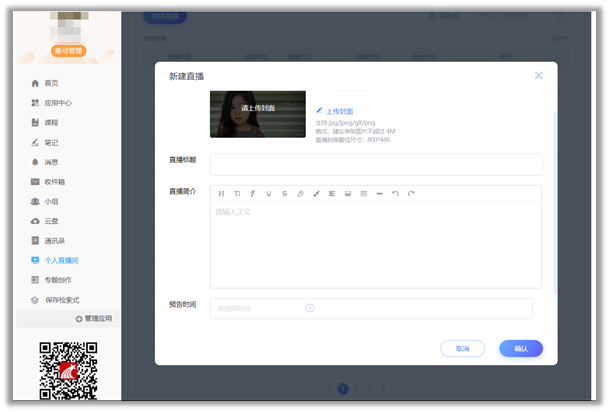
Task: Click the undo arrow in editor toolbar
Action: tap(395, 193)
